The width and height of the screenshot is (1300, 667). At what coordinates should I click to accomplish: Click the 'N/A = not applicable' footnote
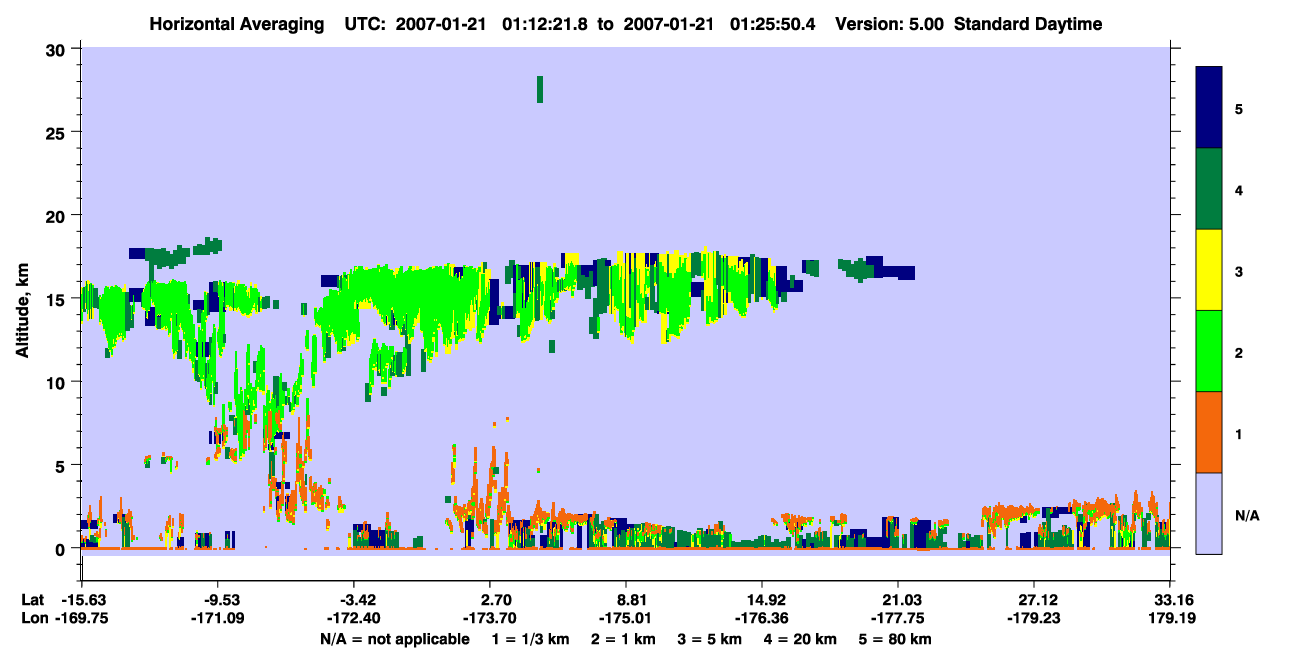(395, 639)
